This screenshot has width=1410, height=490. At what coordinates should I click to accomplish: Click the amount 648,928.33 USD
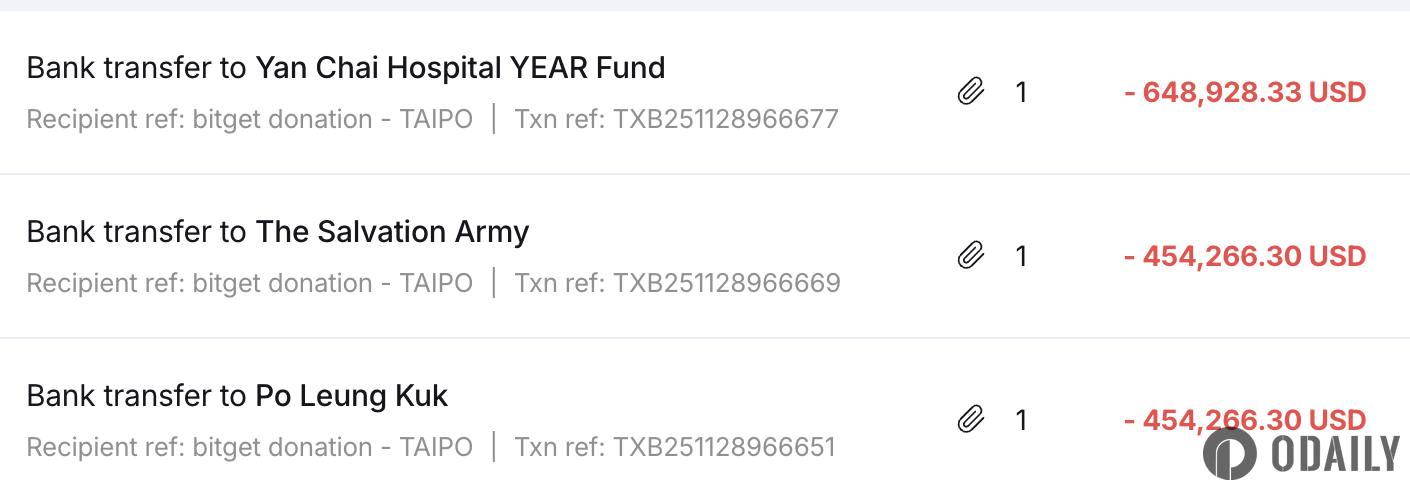(x=1245, y=93)
